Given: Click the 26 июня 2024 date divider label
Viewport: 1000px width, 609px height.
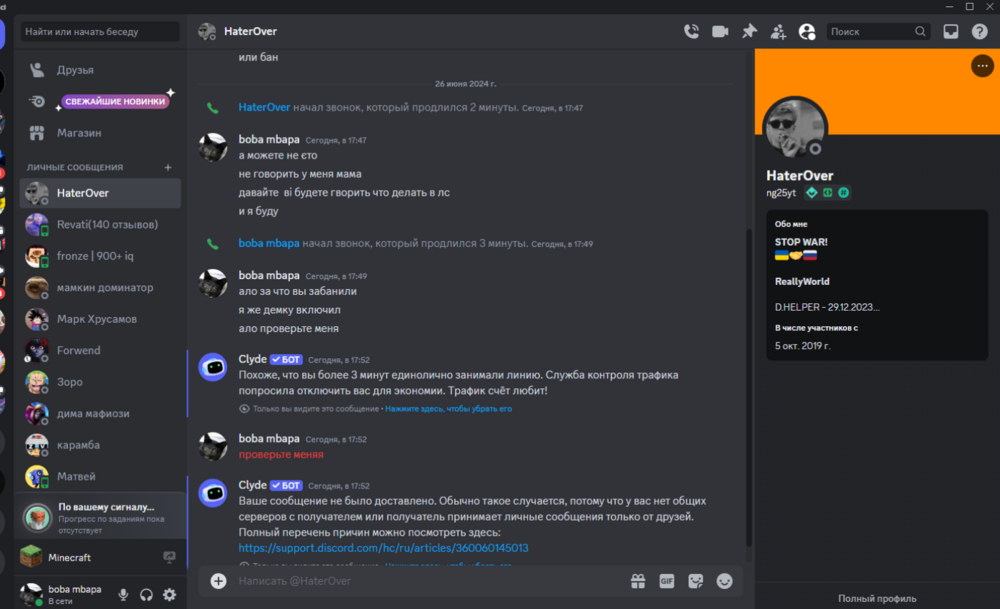Looking at the screenshot, I should pyautogui.click(x=466, y=84).
